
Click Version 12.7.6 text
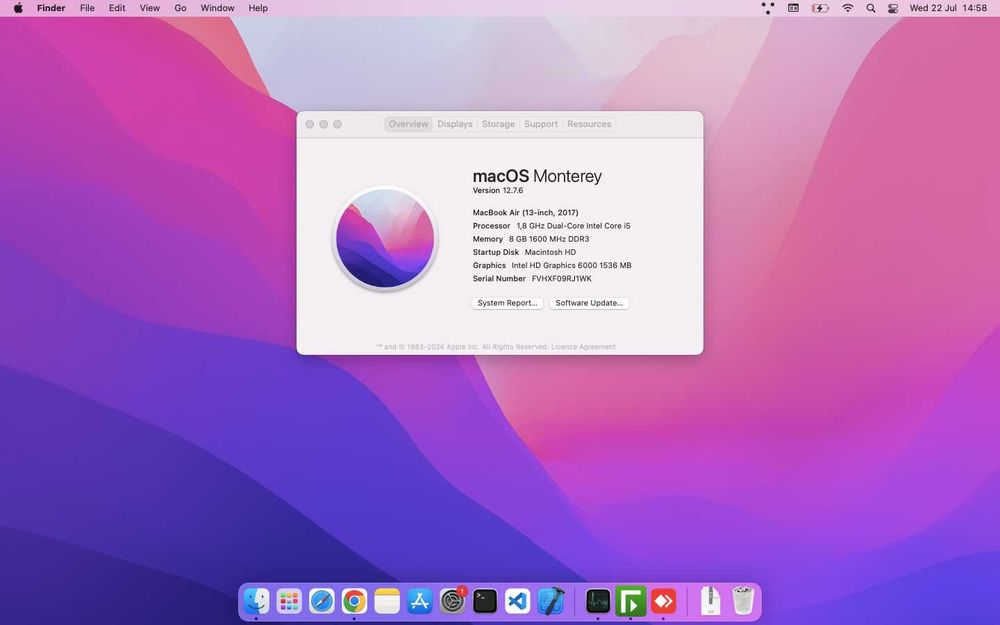tap(498, 191)
